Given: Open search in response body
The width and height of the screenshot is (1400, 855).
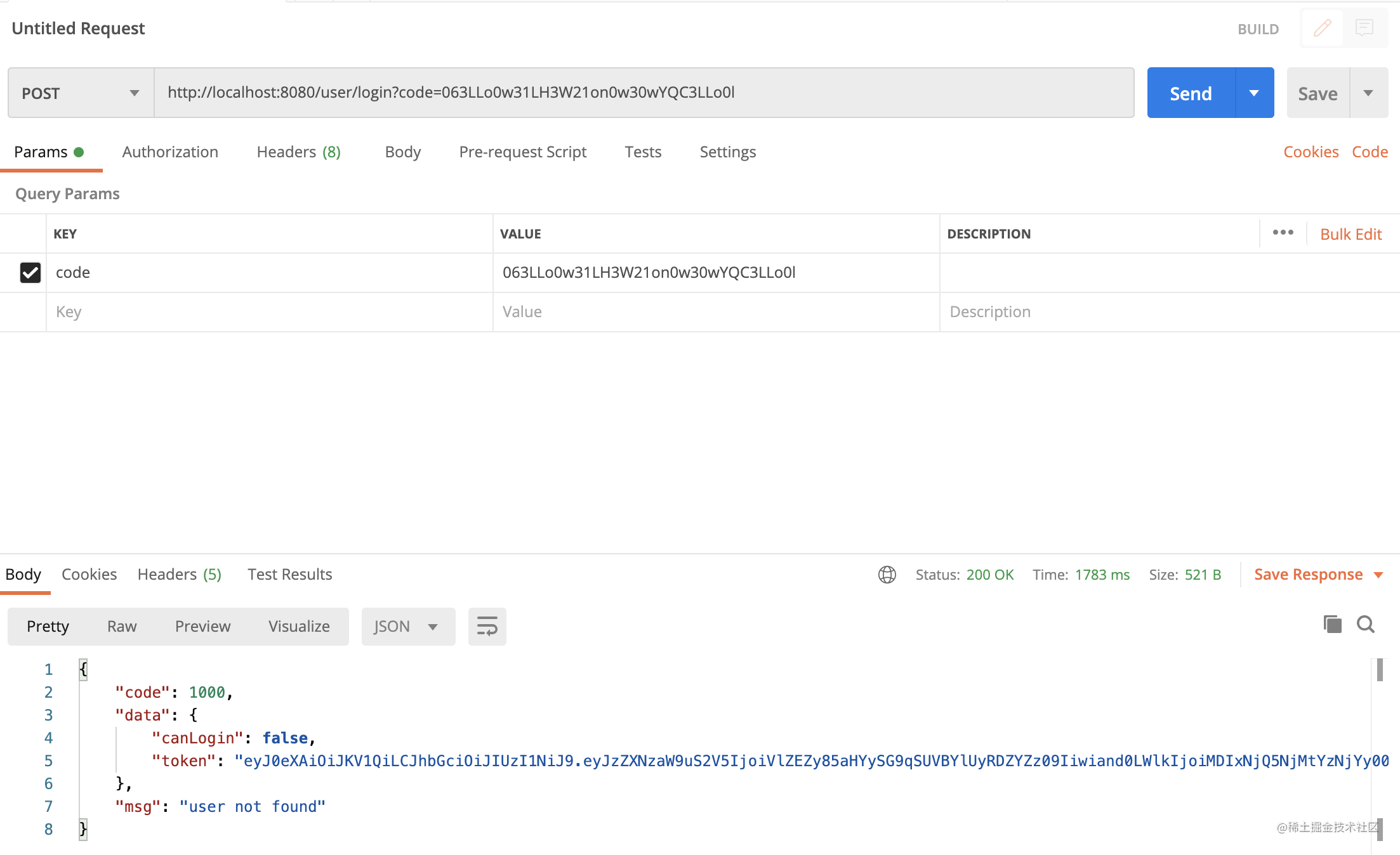Looking at the screenshot, I should click(1366, 625).
